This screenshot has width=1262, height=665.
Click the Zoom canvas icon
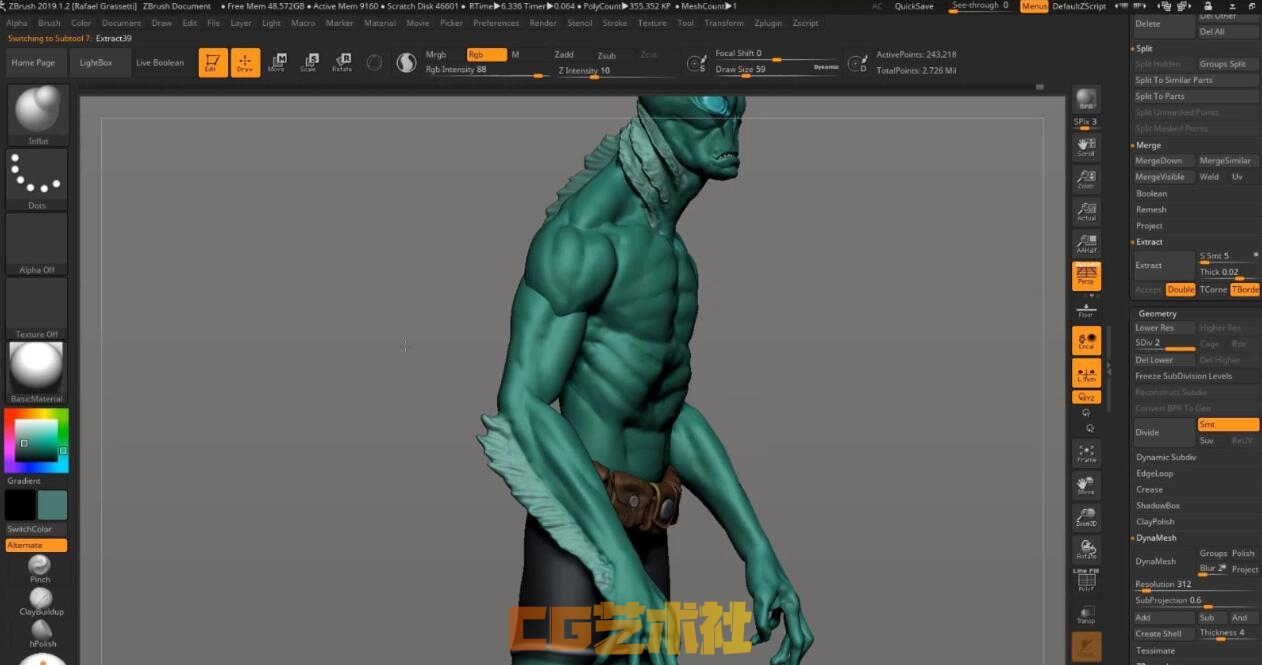(x=1086, y=180)
